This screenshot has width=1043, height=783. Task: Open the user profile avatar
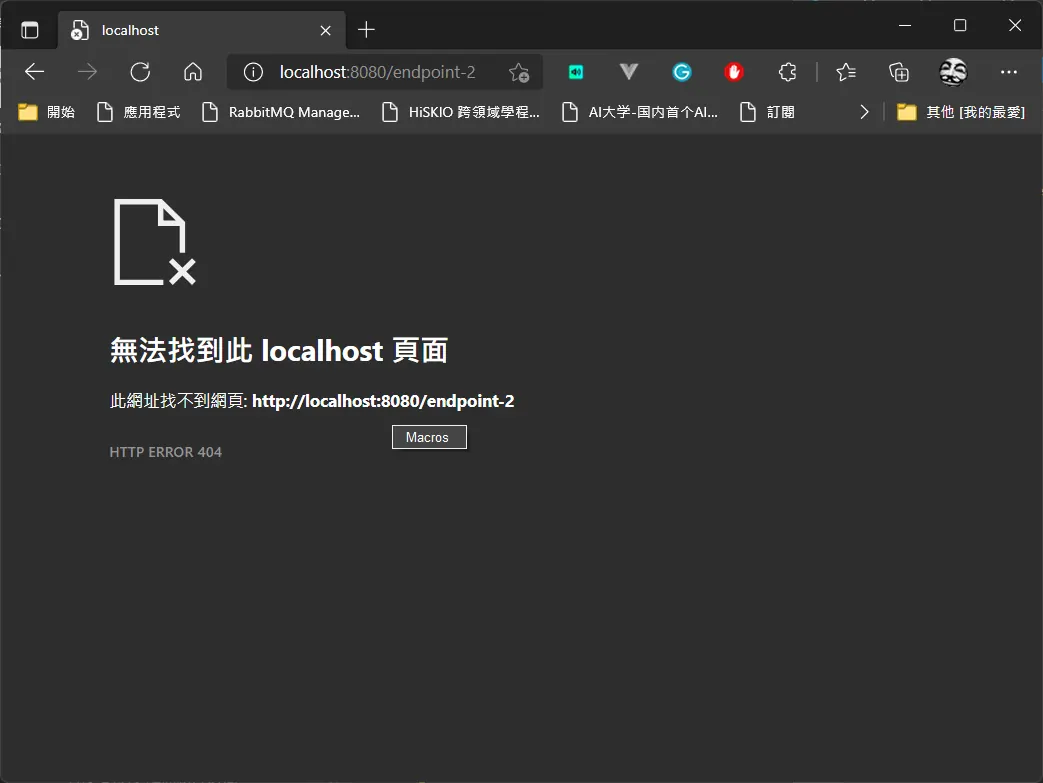pos(953,72)
